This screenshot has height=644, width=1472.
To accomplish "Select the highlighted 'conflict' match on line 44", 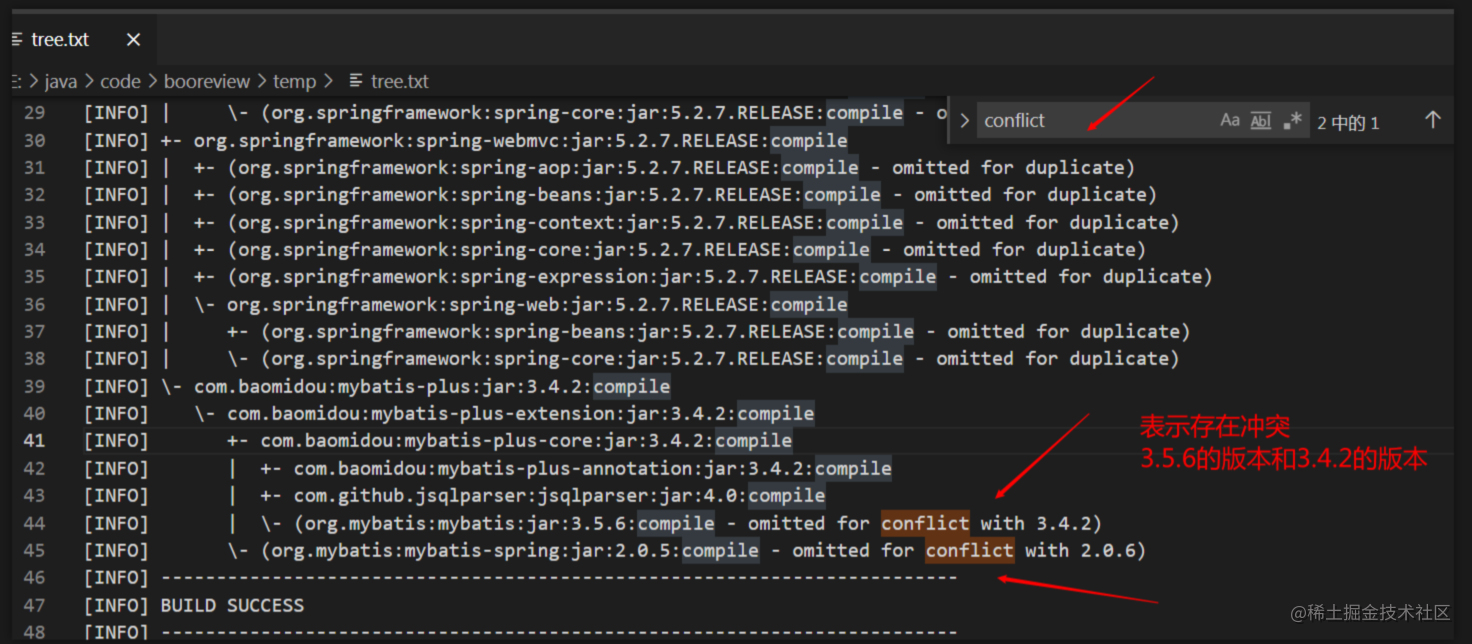I will pyautogui.click(x=924, y=522).
